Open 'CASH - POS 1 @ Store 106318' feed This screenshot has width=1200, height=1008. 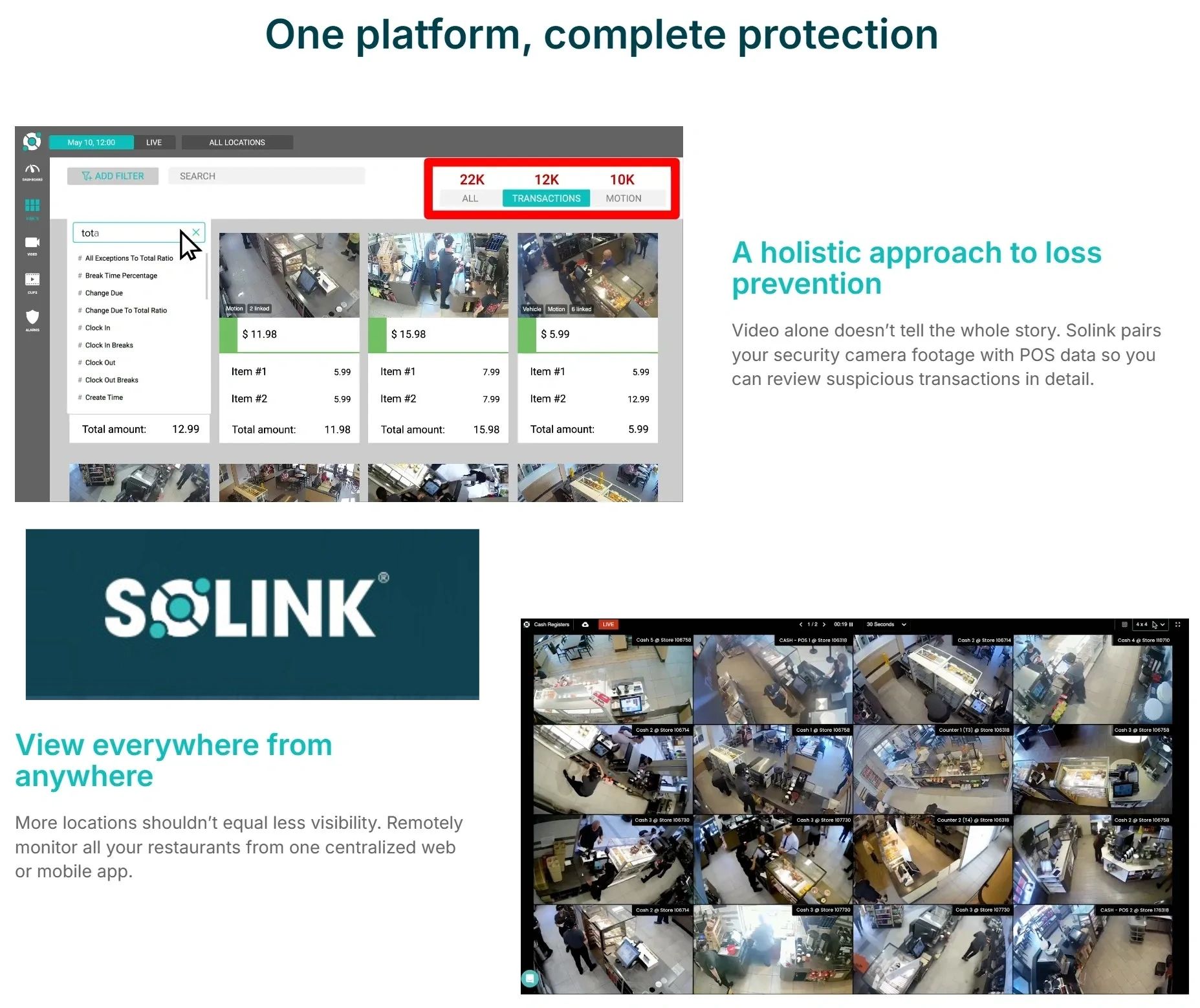point(773,679)
